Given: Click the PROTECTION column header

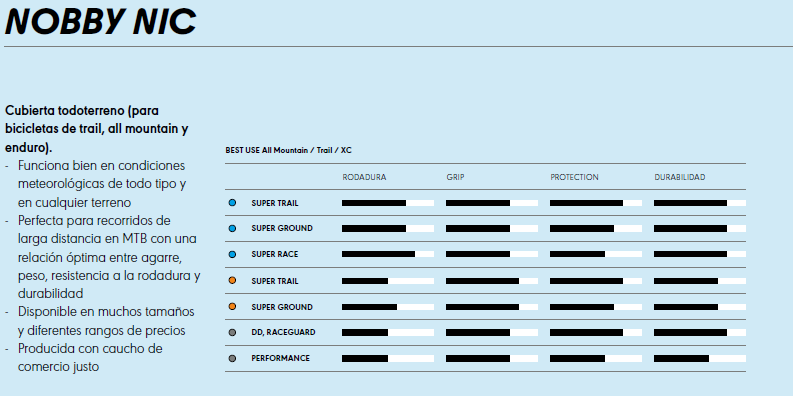Looking at the screenshot, I should point(574,178).
